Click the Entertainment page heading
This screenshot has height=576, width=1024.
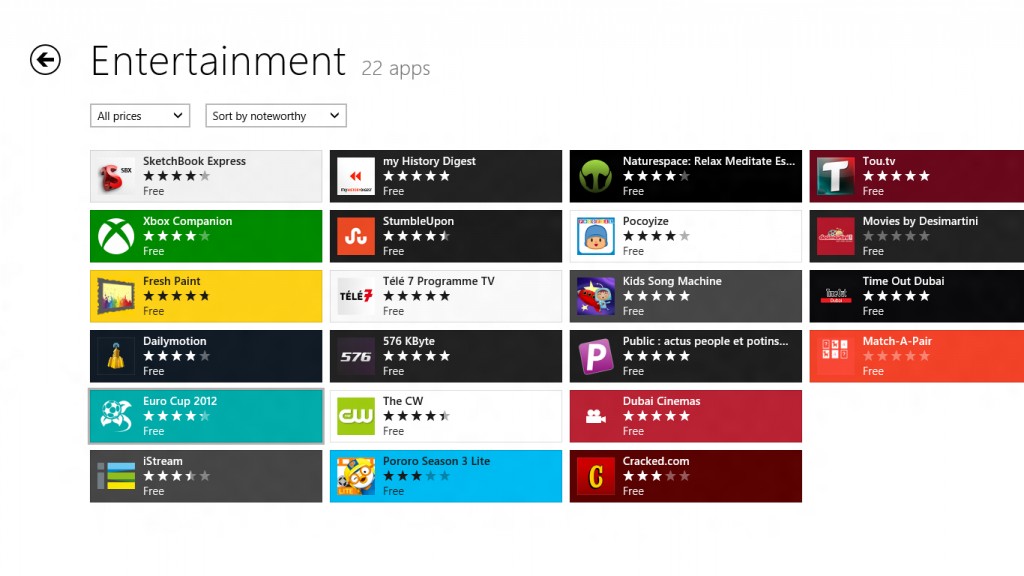[x=218, y=61]
